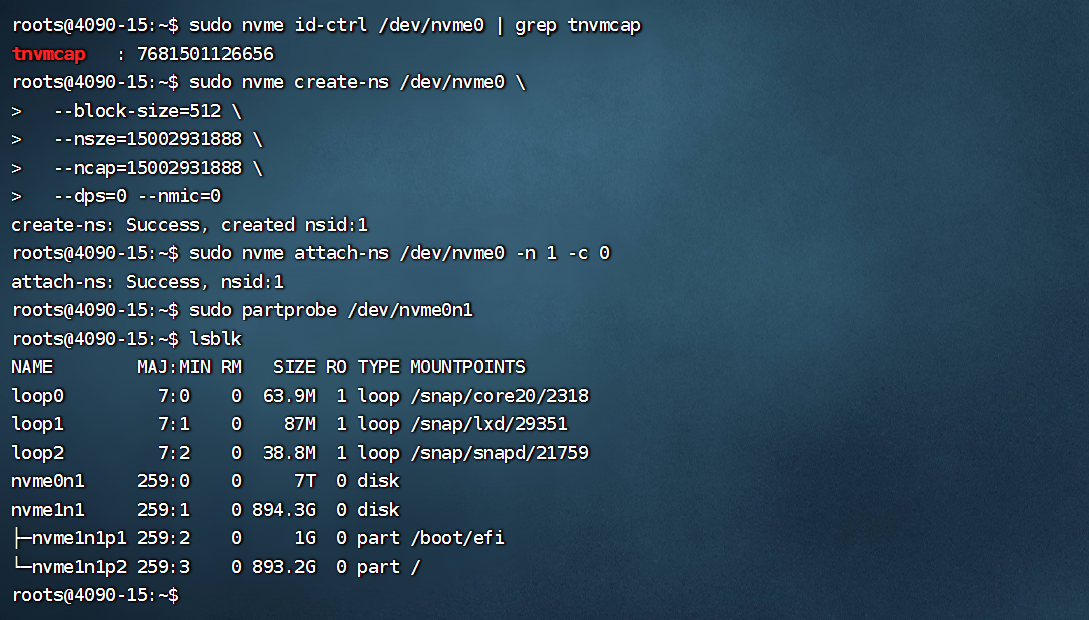
Task: Click the '38.8M' size value
Action: click(x=289, y=453)
